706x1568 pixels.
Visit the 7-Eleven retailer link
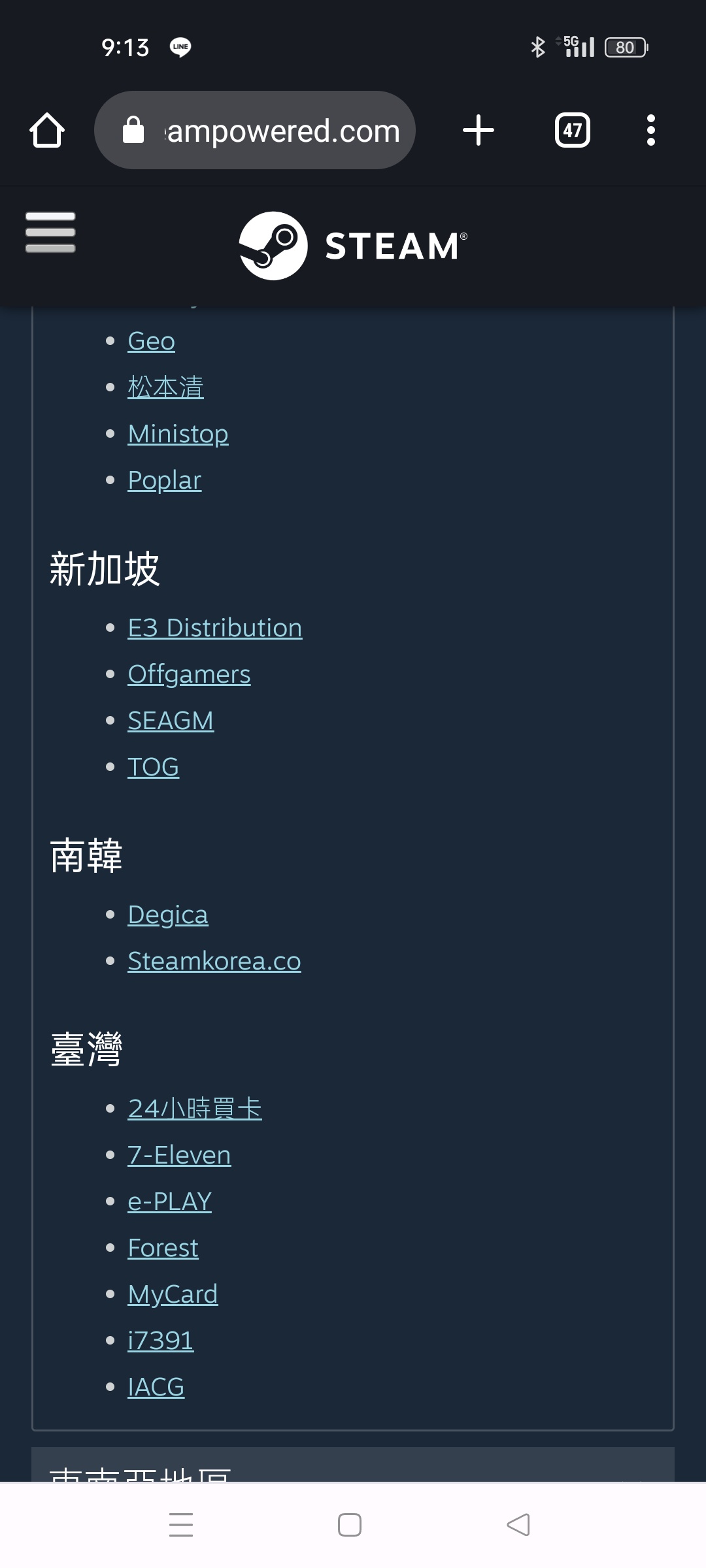(x=179, y=1155)
